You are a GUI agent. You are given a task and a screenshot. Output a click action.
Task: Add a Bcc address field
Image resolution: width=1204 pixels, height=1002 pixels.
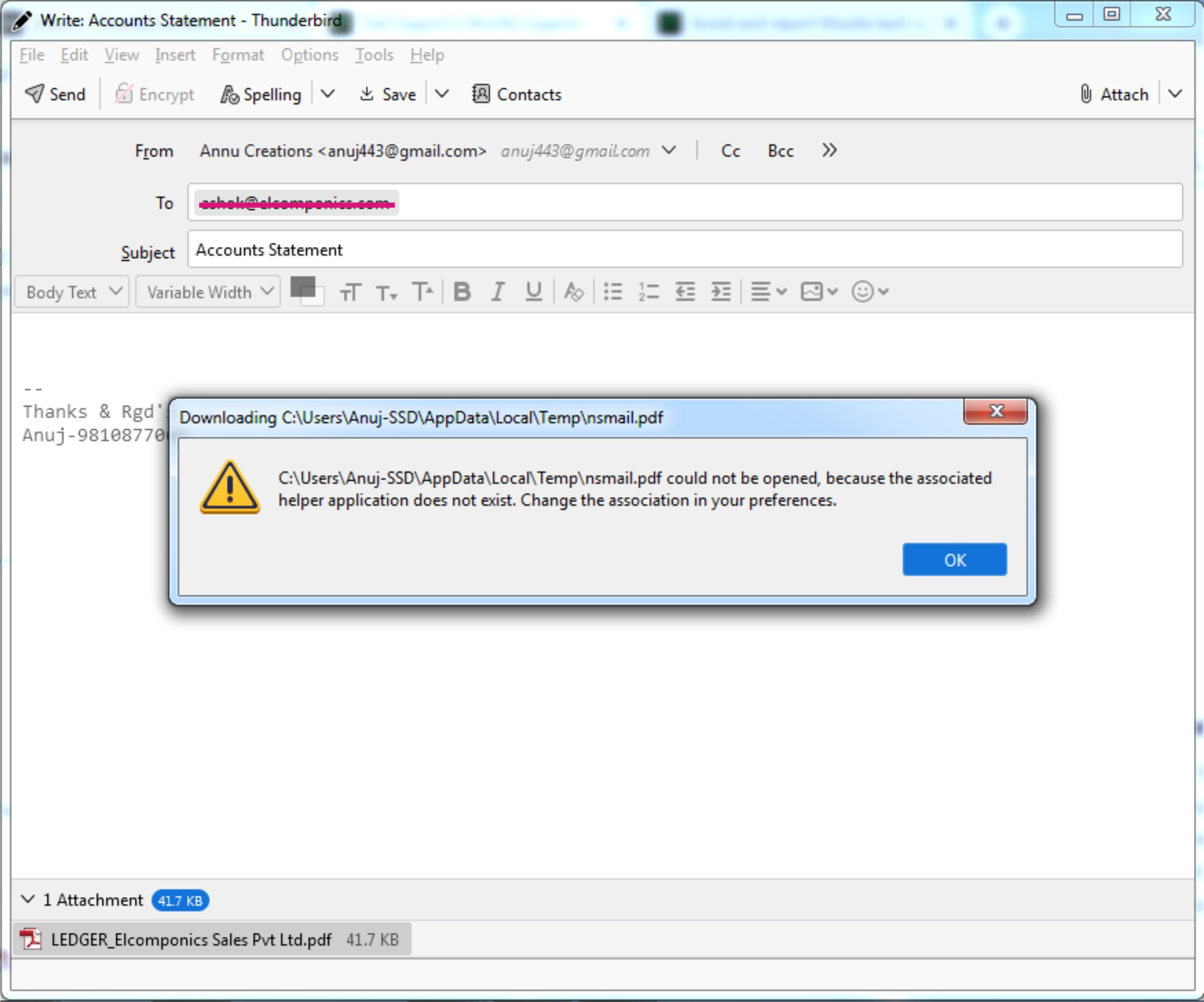781,151
